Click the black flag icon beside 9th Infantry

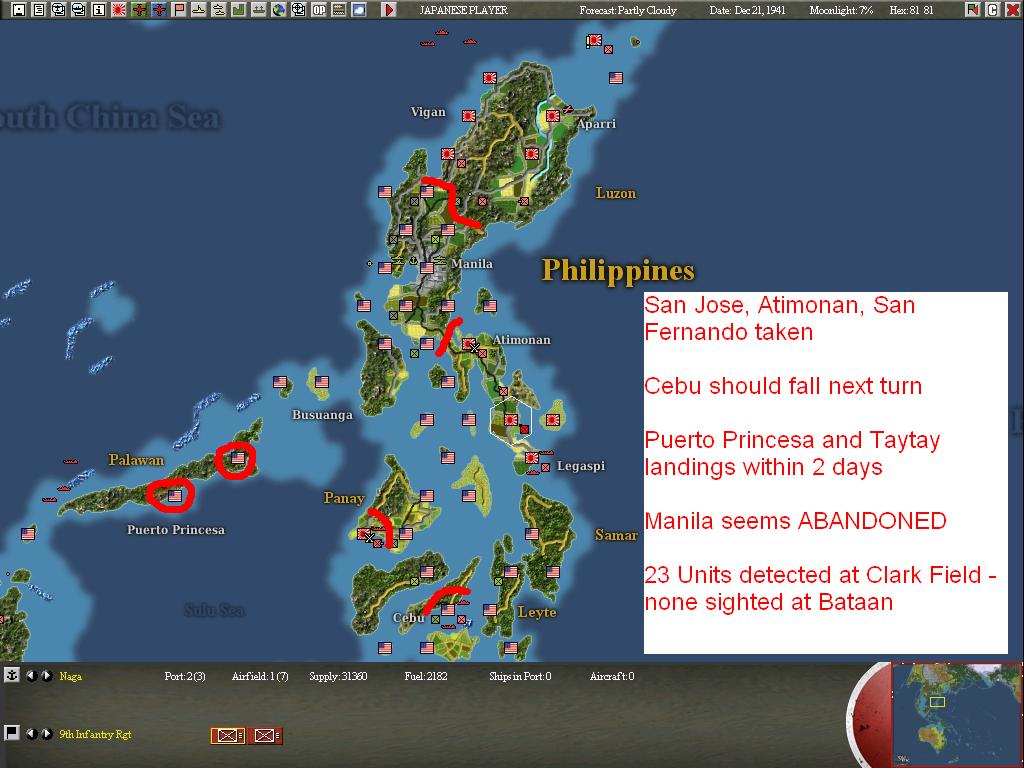click(x=12, y=733)
